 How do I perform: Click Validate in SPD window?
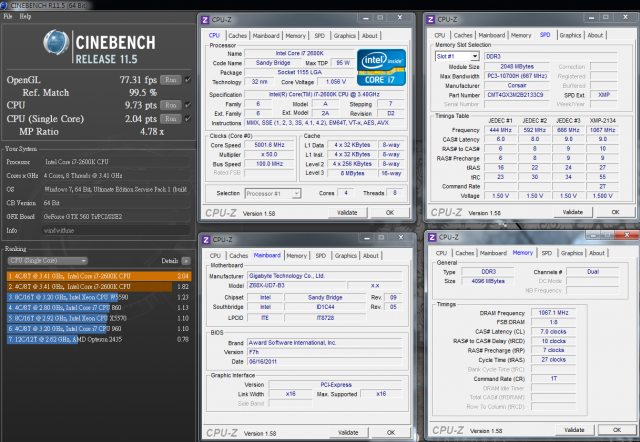[x=573, y=212]
